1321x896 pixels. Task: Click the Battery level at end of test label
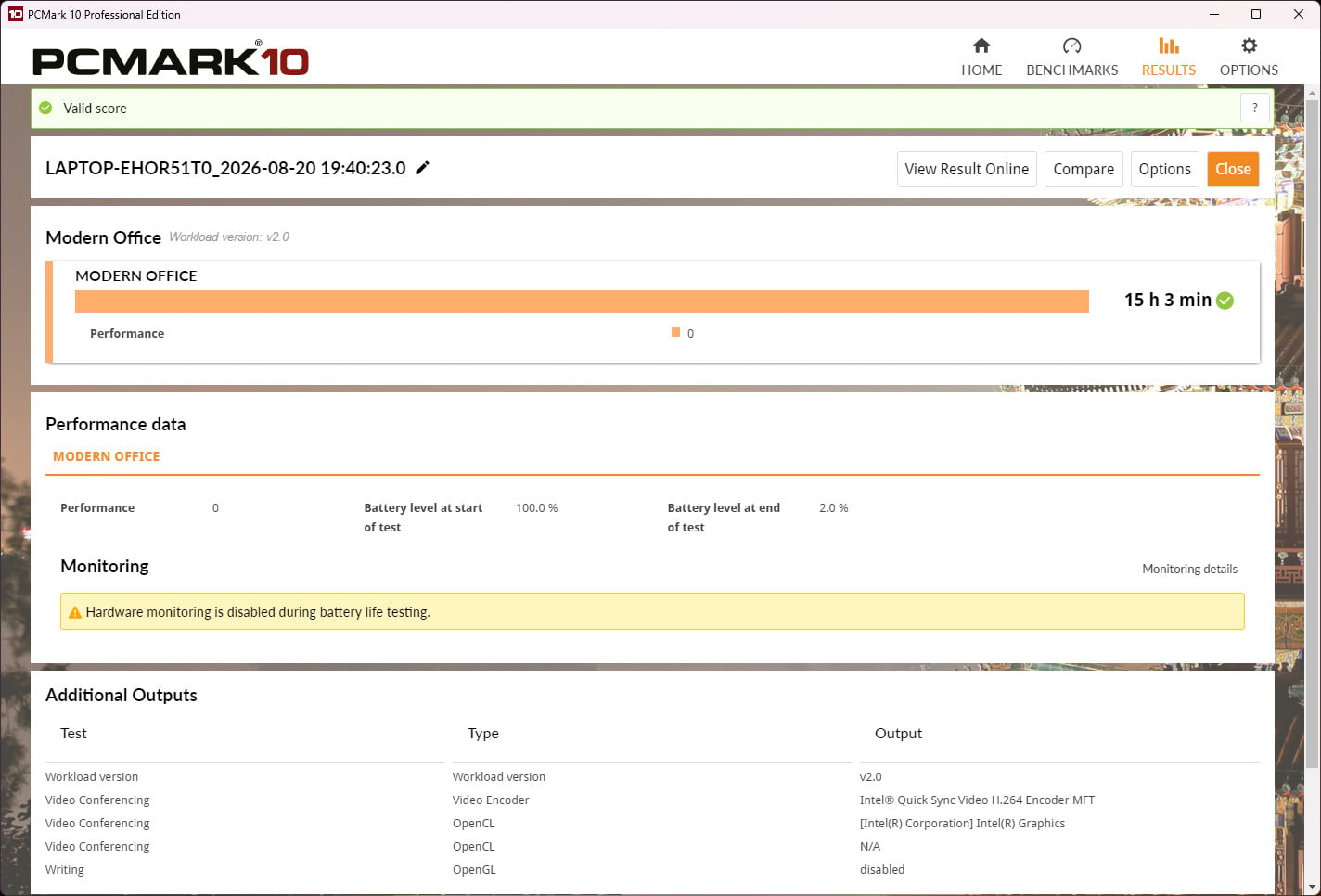tap(724, 517)
